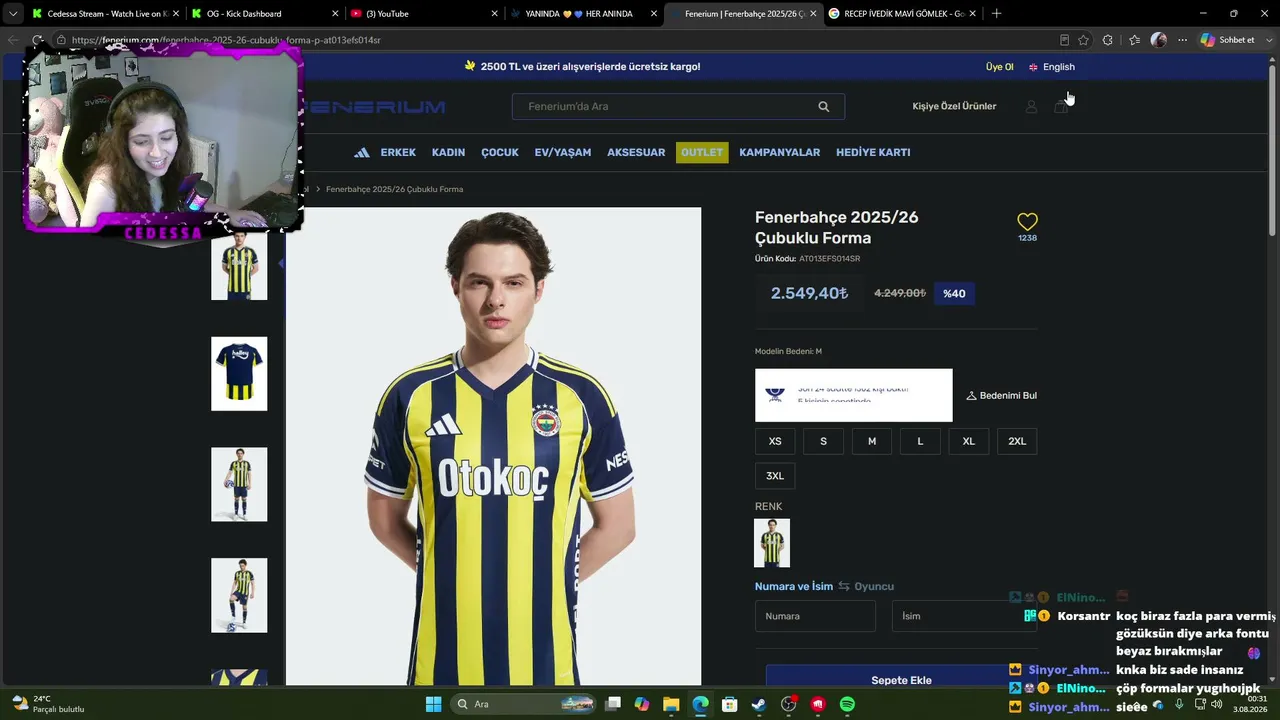Add the jersey to favorites with the heart icon
The height and width of the screenshot is (720, 1280).
coord(1027,221)
